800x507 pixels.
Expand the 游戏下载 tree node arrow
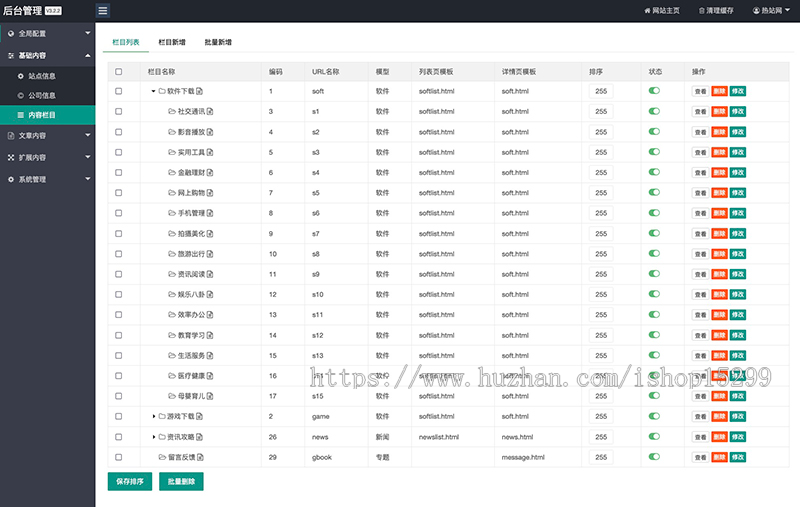tap(154, 416)
